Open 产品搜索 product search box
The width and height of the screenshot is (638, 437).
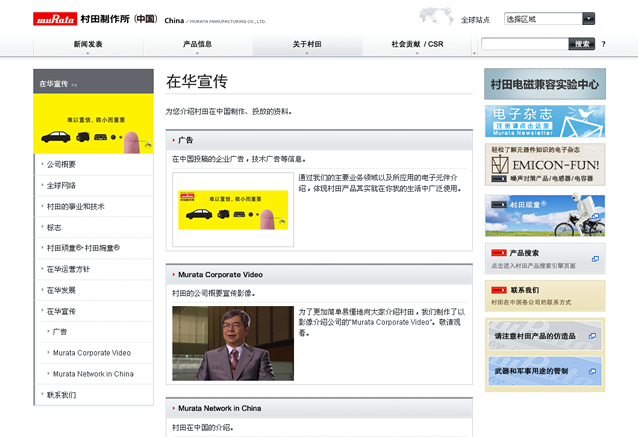[x=545, y=259]
